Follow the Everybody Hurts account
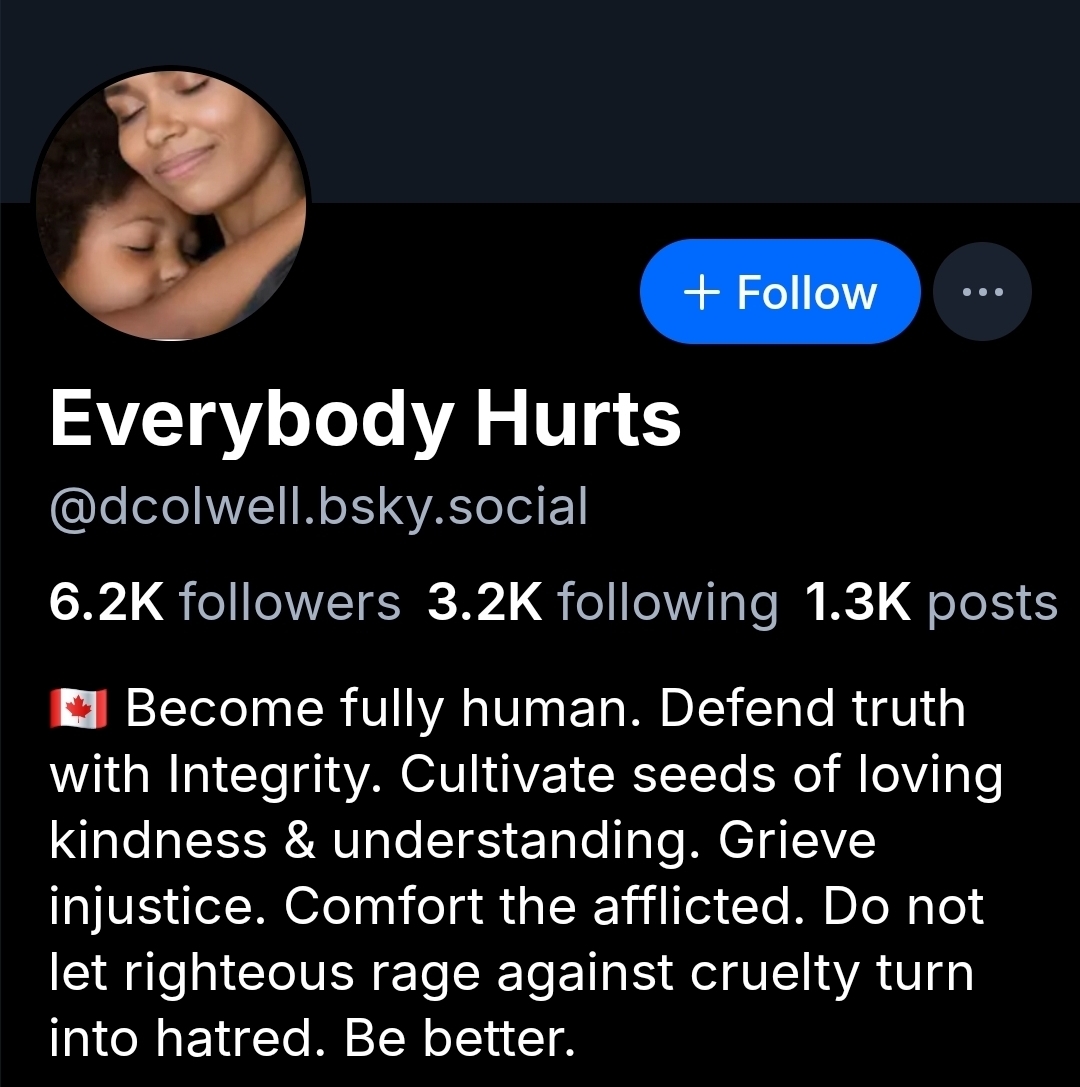The image size is (1080, 1087). click(x=780, y=292)
